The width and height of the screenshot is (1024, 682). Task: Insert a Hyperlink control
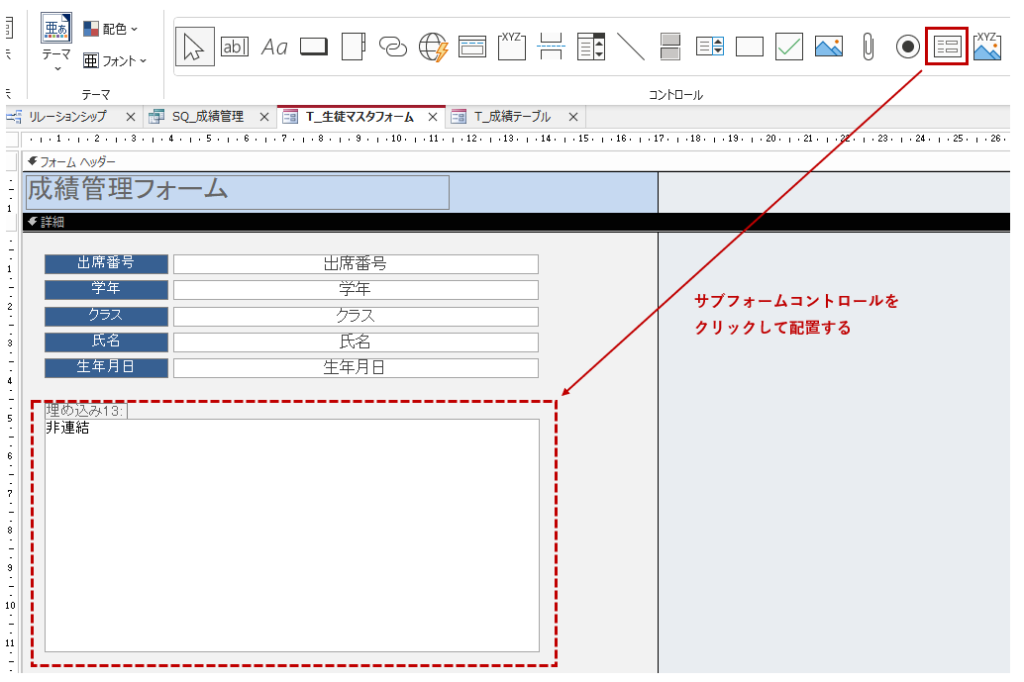pyautogui.click(x=393, y=46)
